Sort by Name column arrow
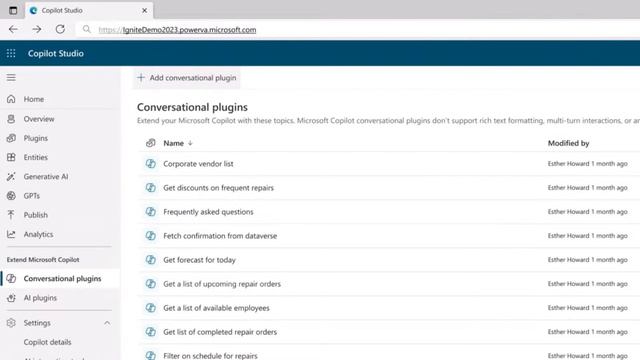The height and width of the screenshot is (360, 640). [x=190, y=143]
